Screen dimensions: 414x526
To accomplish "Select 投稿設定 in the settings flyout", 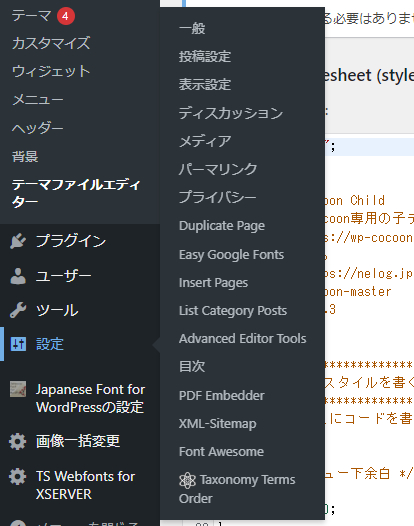I will point(205,57).
